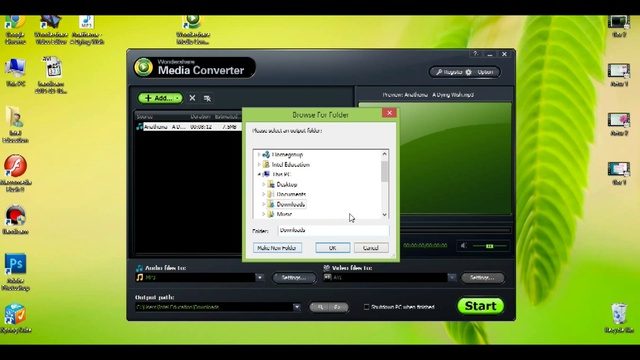Open Intel Education desktop folder
This screenshot has width=640, height=360.
coord(15,124)
